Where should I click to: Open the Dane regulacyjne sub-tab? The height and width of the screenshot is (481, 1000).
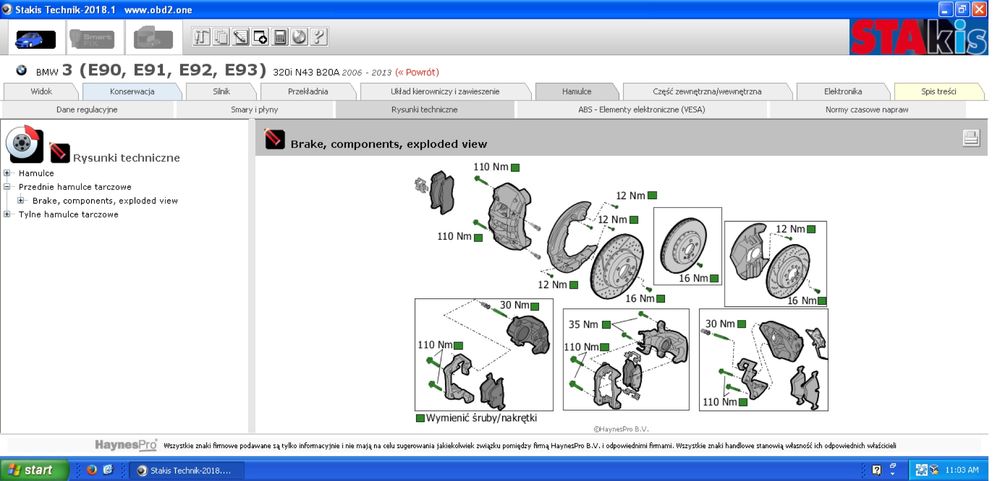pyautogui.click(x=87, y=109)
